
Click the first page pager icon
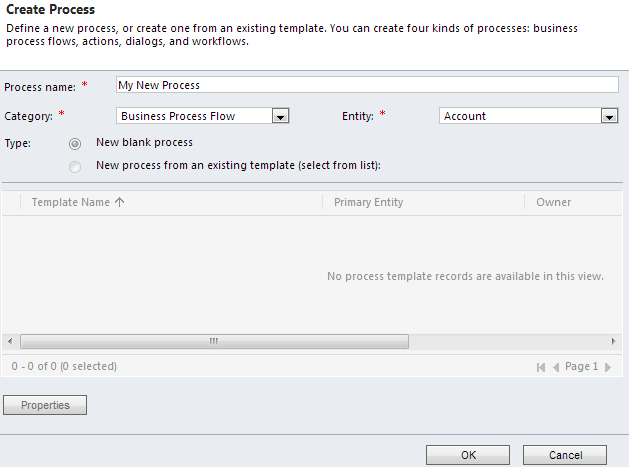[x=541, y=367]
